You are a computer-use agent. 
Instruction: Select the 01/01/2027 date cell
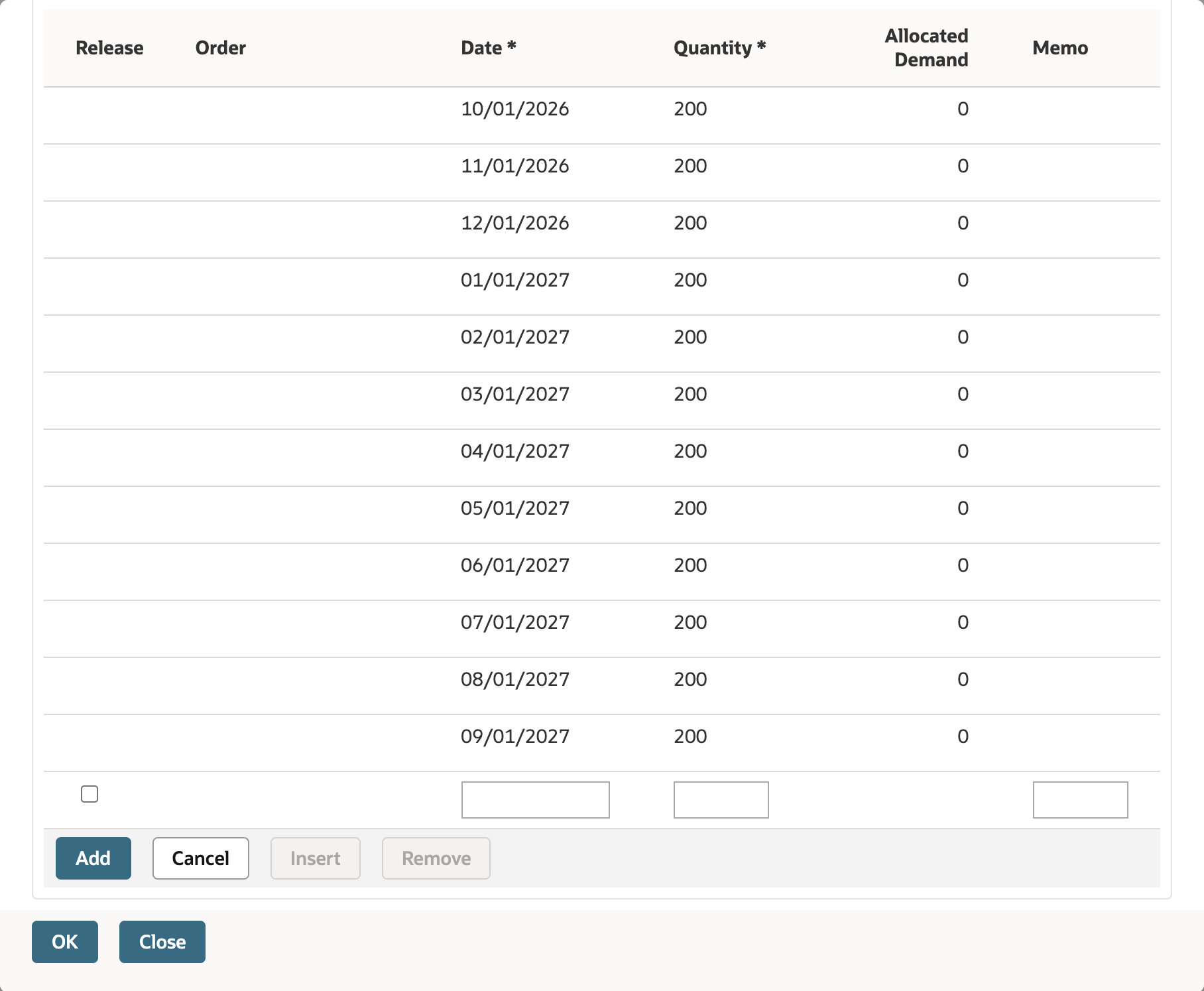[x=515, y=280]
